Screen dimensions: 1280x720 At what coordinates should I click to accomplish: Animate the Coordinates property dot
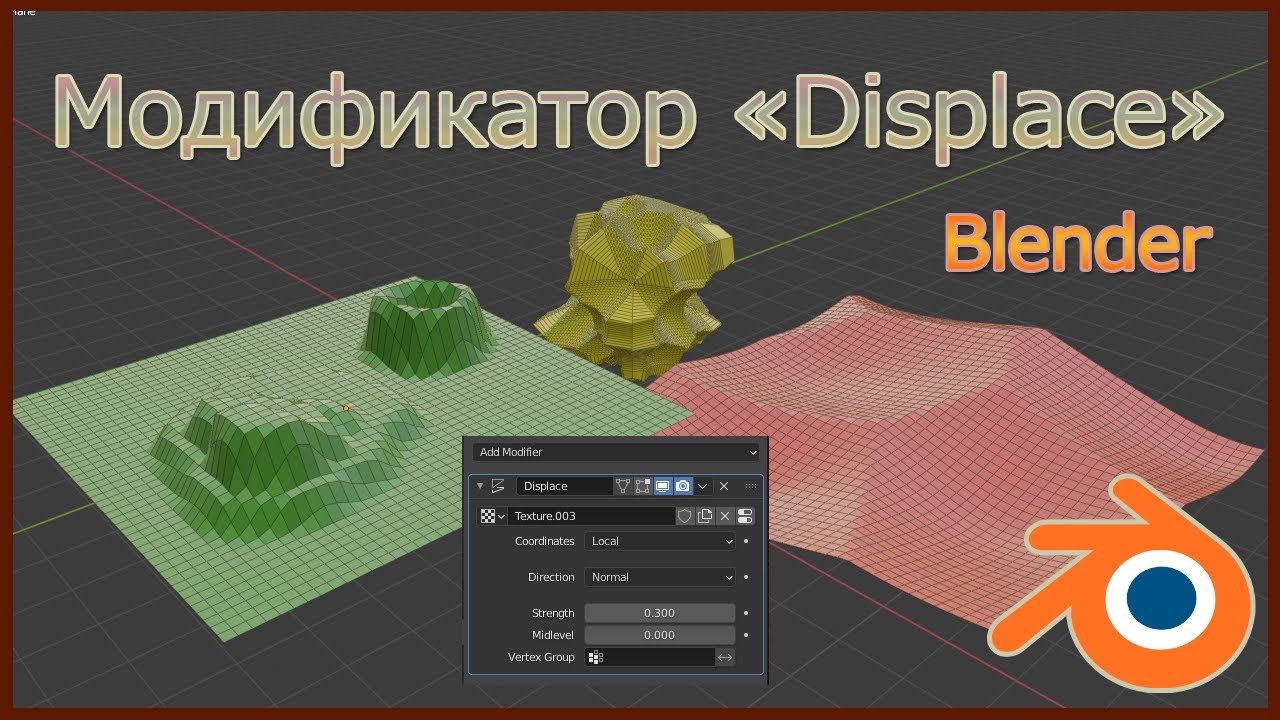pyautogui.click(x=746, y=541)
